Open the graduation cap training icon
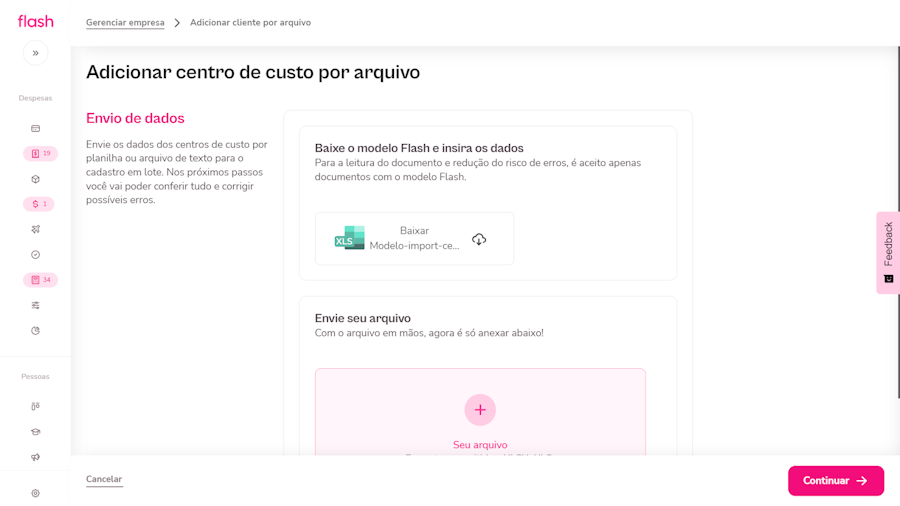900x506 pixels. point(36,432)
